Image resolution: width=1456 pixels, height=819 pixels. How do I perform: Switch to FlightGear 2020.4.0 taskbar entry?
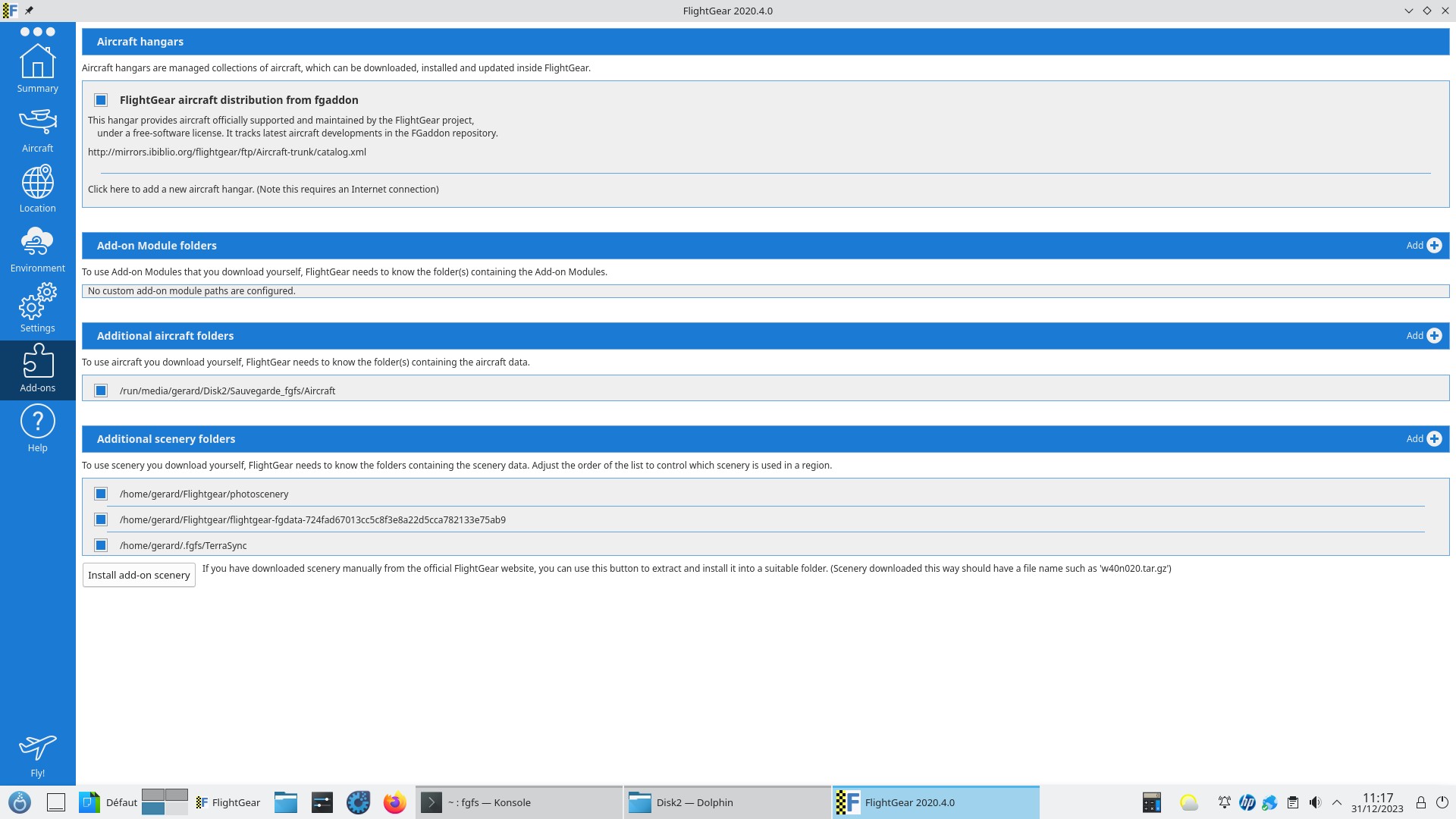point(936,802)
